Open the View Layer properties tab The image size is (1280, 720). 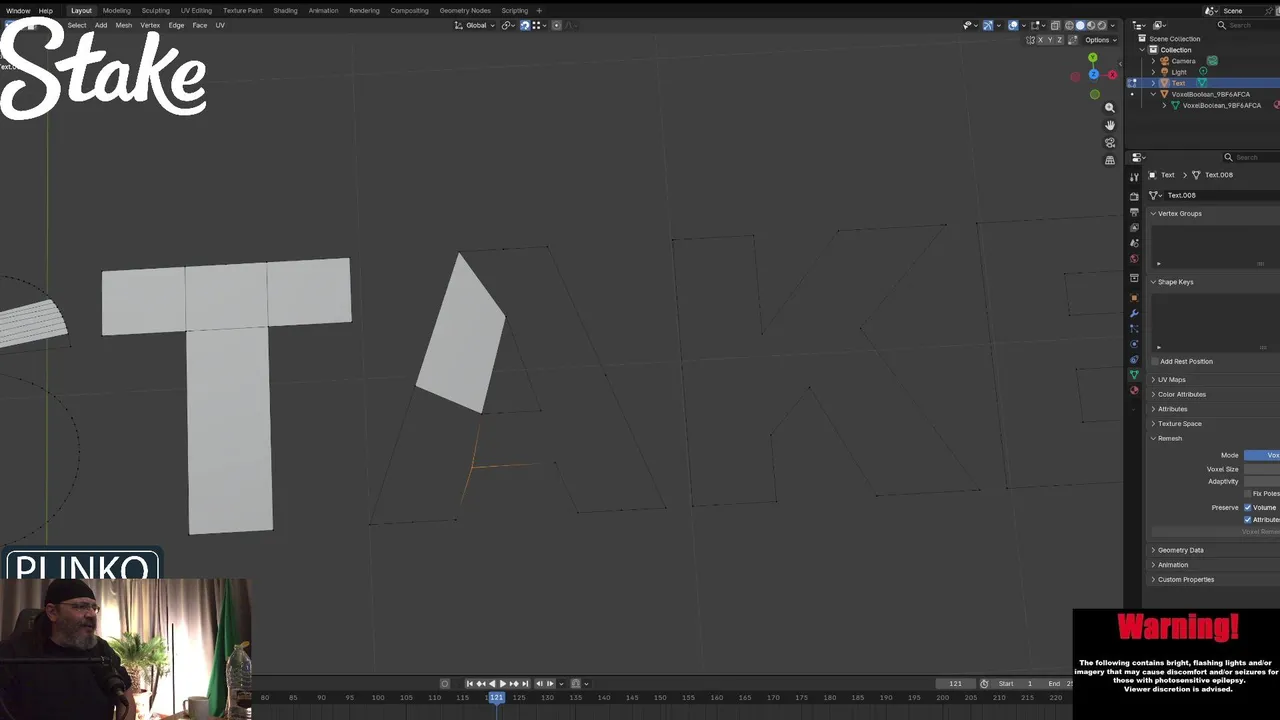[x=1134, y=227]
